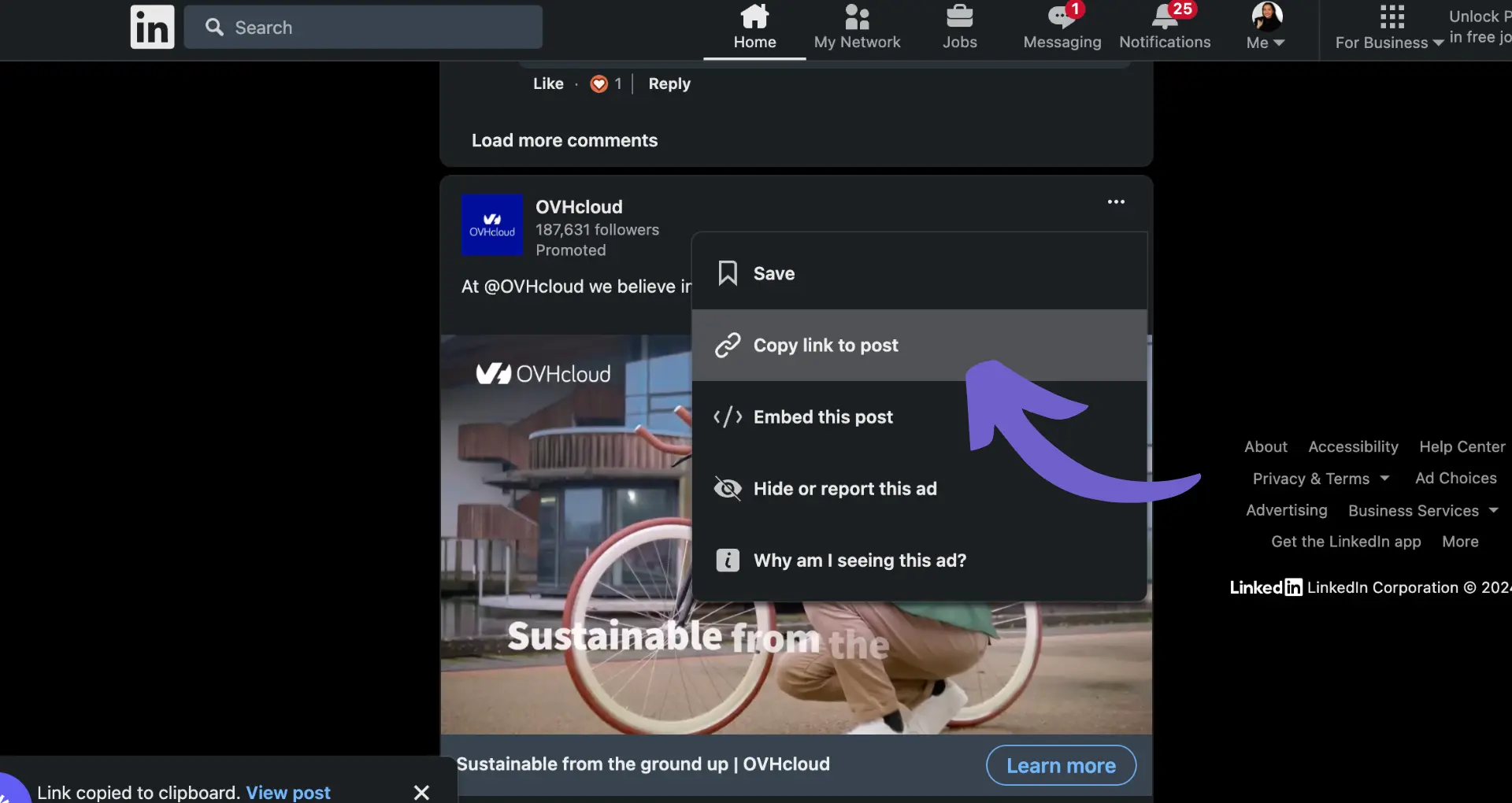Click the embed code brackets icon
The width and height of the screenshot is (1512, 803).
coord(728,416)
